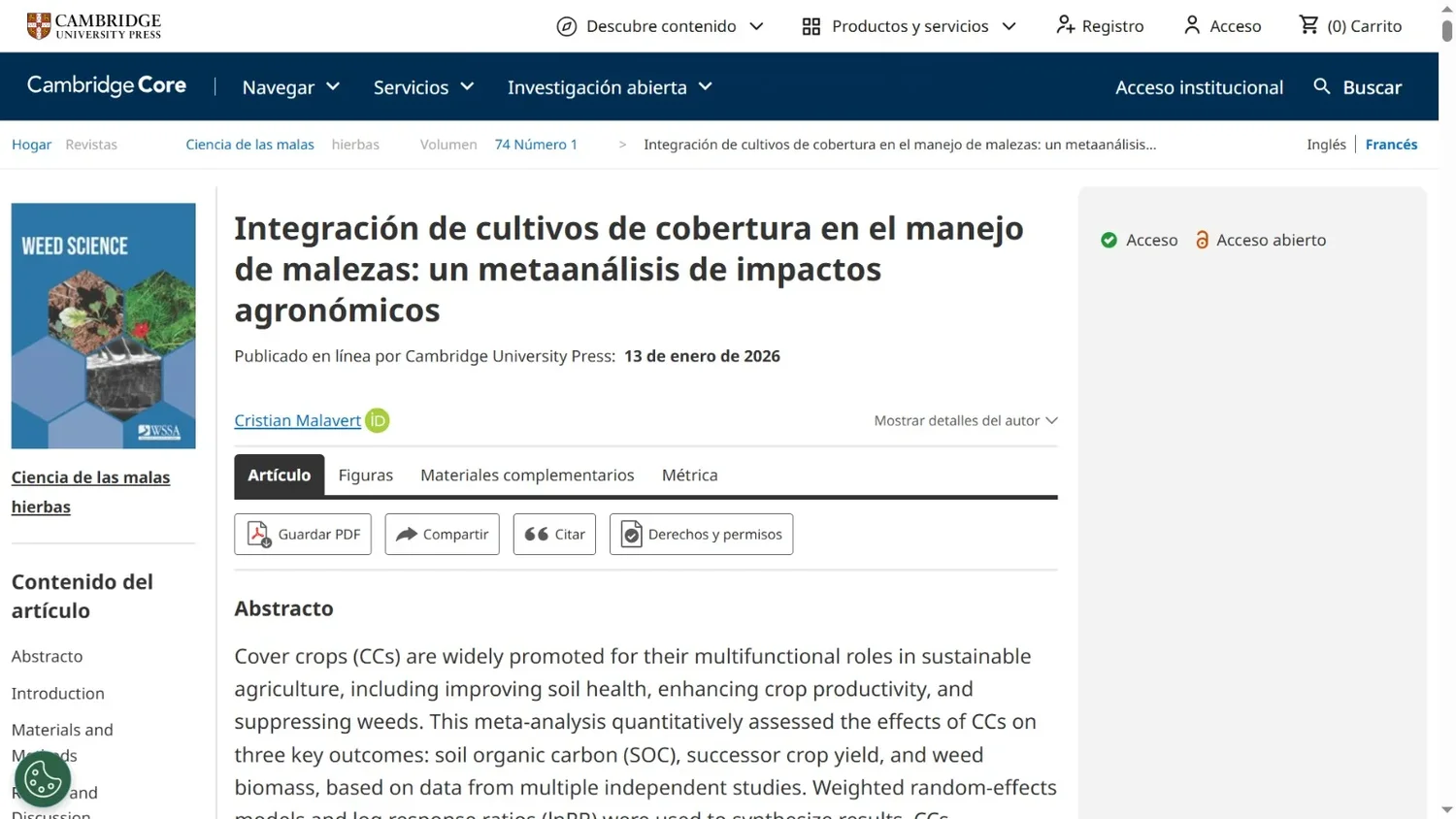
Task: Expand Mostrar detalles del autor
Action: (x=966, y=420)
